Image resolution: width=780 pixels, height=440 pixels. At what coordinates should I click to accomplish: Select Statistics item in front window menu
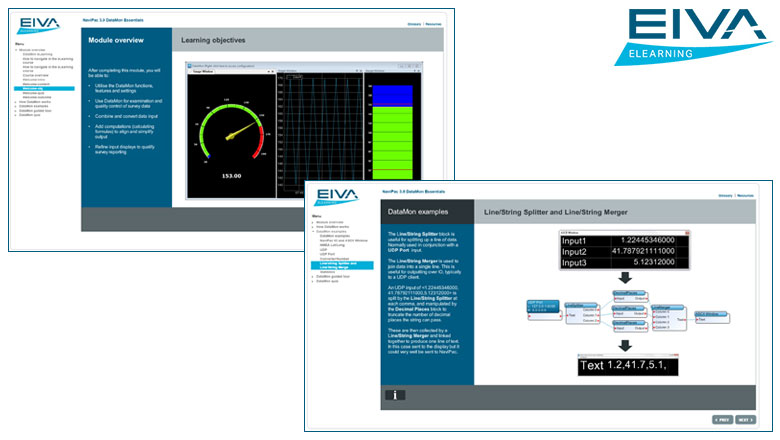(327, 272)
